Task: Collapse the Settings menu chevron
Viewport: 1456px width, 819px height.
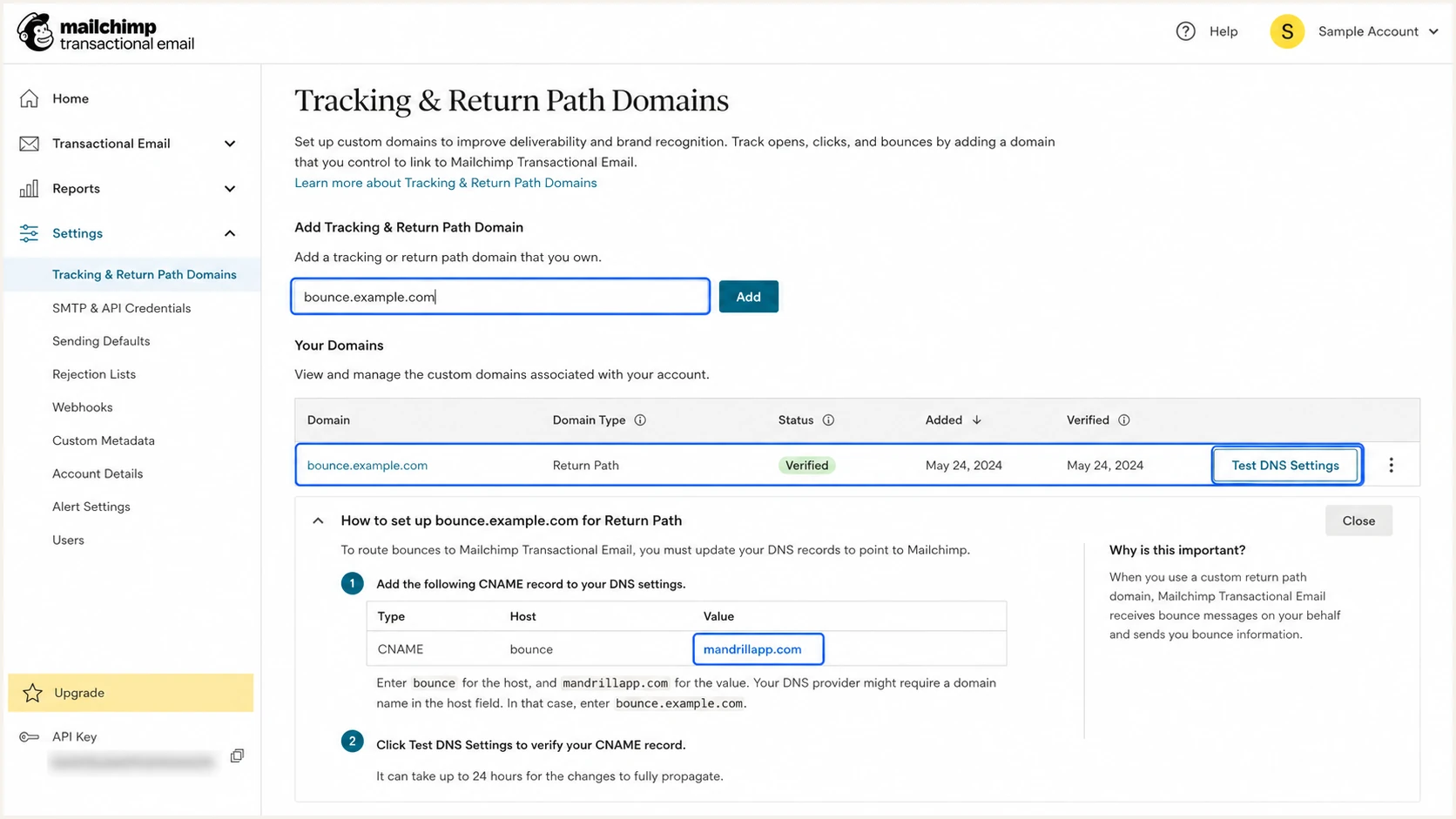Action: tap(230, 233)
